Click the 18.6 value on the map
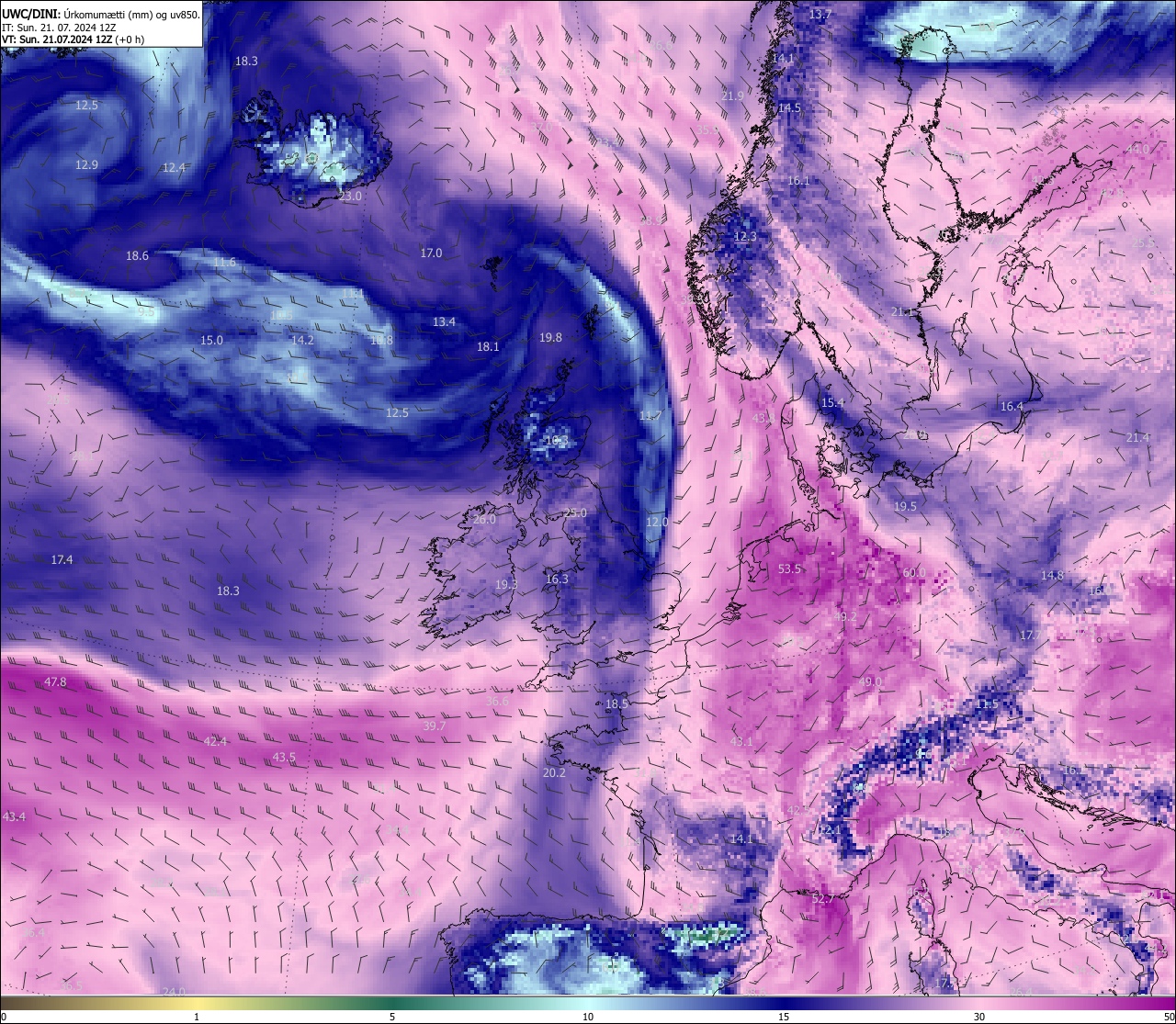Viewport: 1176px width, 1024px height. coord(137,256)
